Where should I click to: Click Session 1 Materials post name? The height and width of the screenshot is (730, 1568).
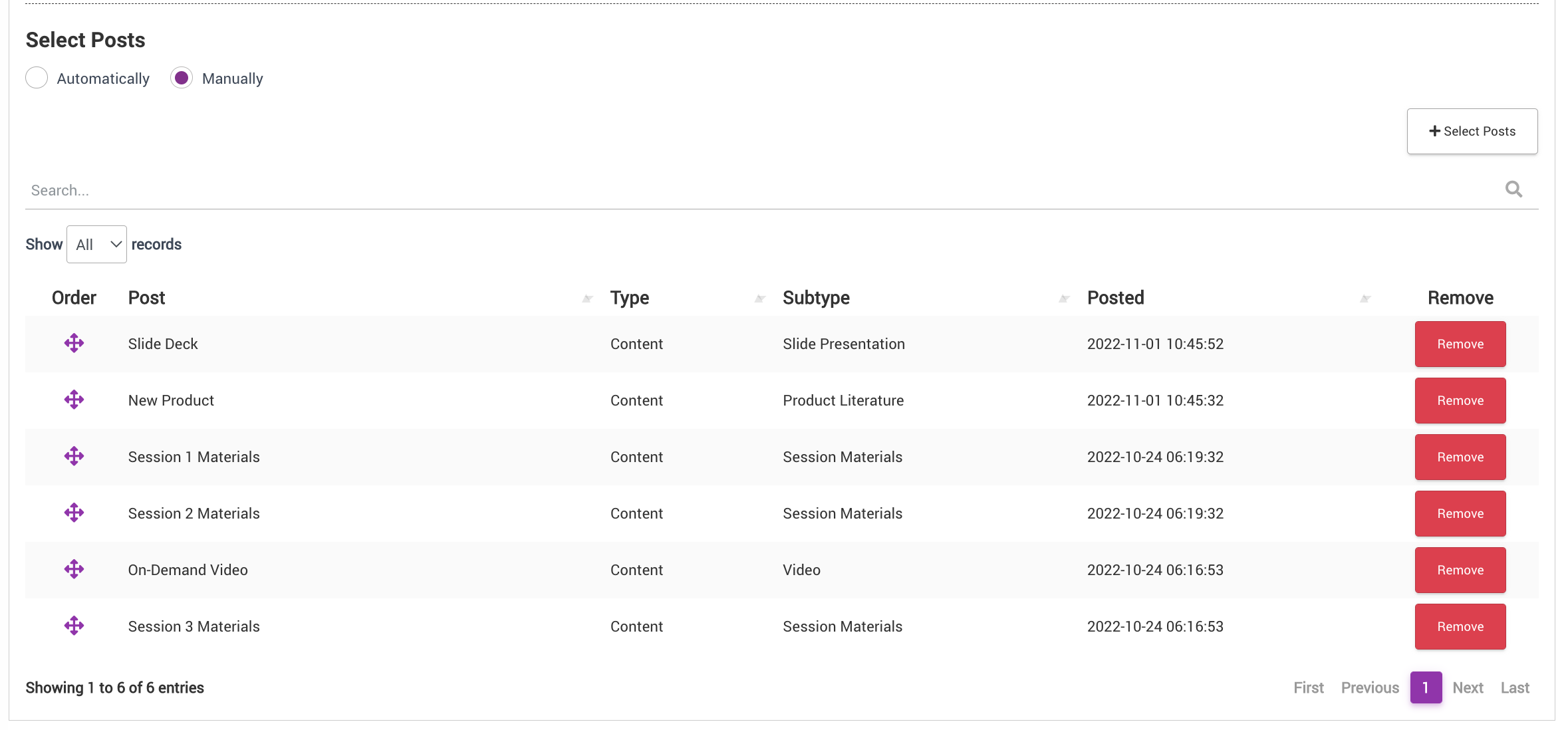click(x=194, y=457)
